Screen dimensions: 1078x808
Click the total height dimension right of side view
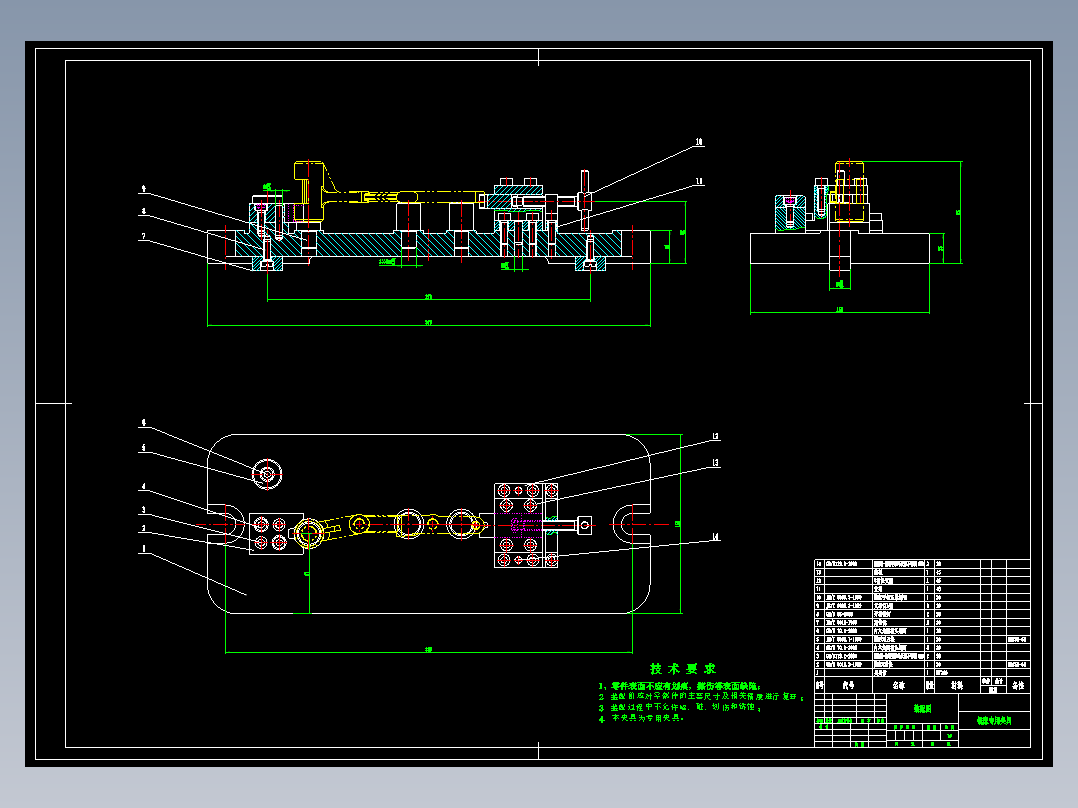point(960,212)
